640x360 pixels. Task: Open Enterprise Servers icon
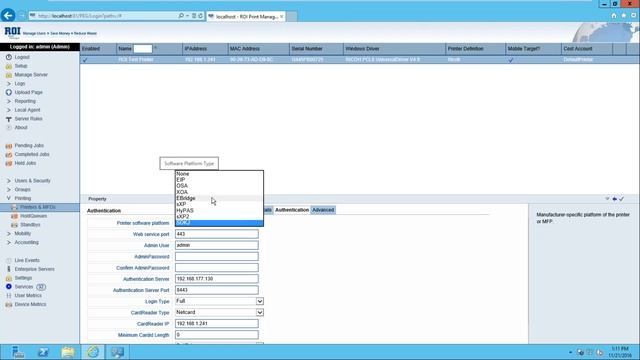[9, 269]
